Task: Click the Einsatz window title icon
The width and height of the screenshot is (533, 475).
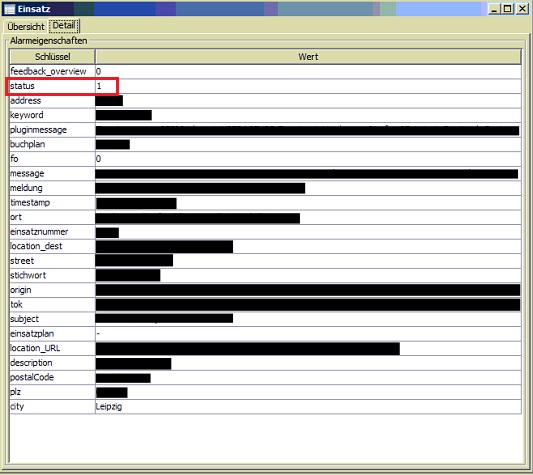Action: point(9,9)
